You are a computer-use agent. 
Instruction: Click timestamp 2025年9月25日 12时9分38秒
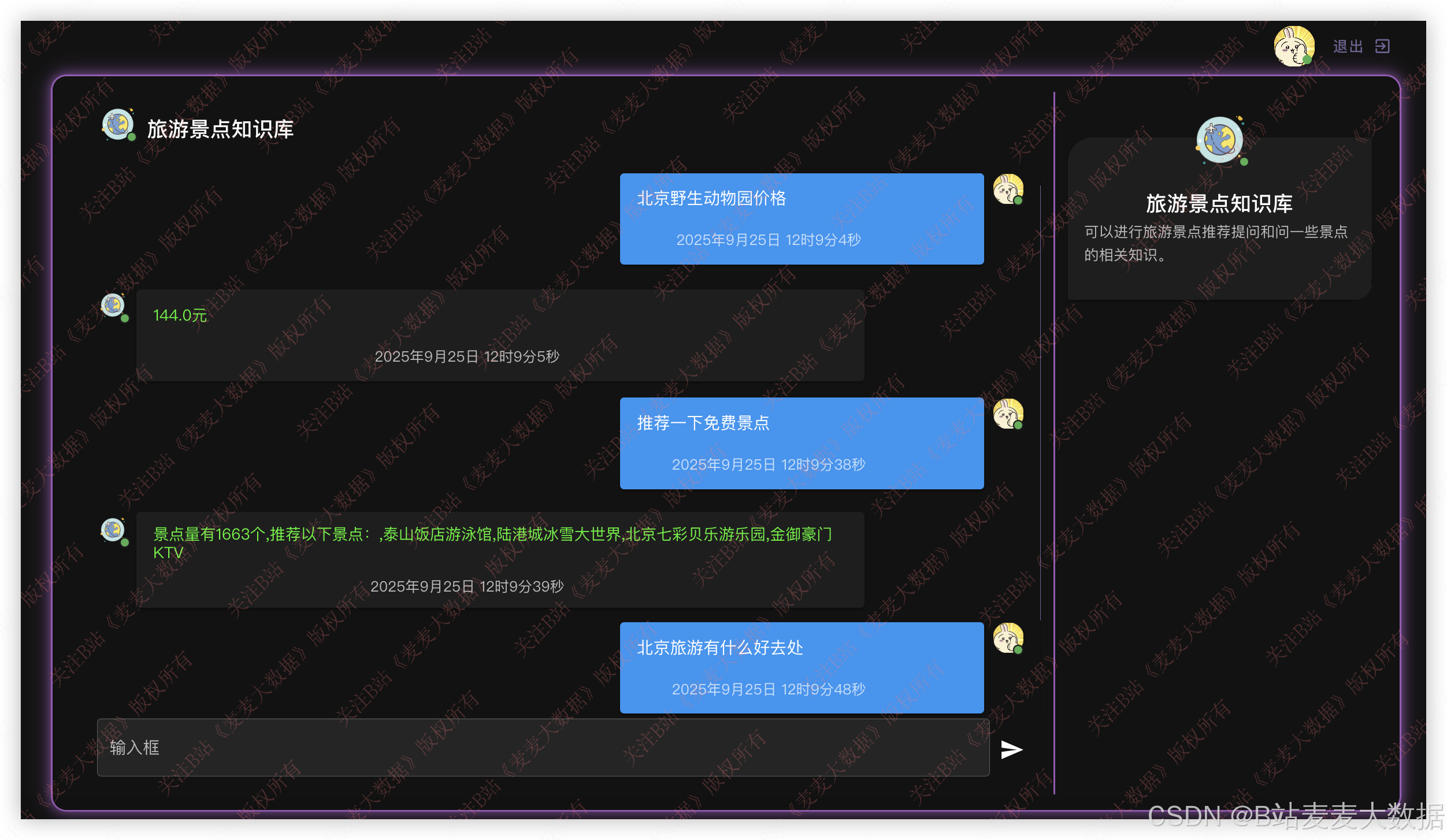[769, 464]
